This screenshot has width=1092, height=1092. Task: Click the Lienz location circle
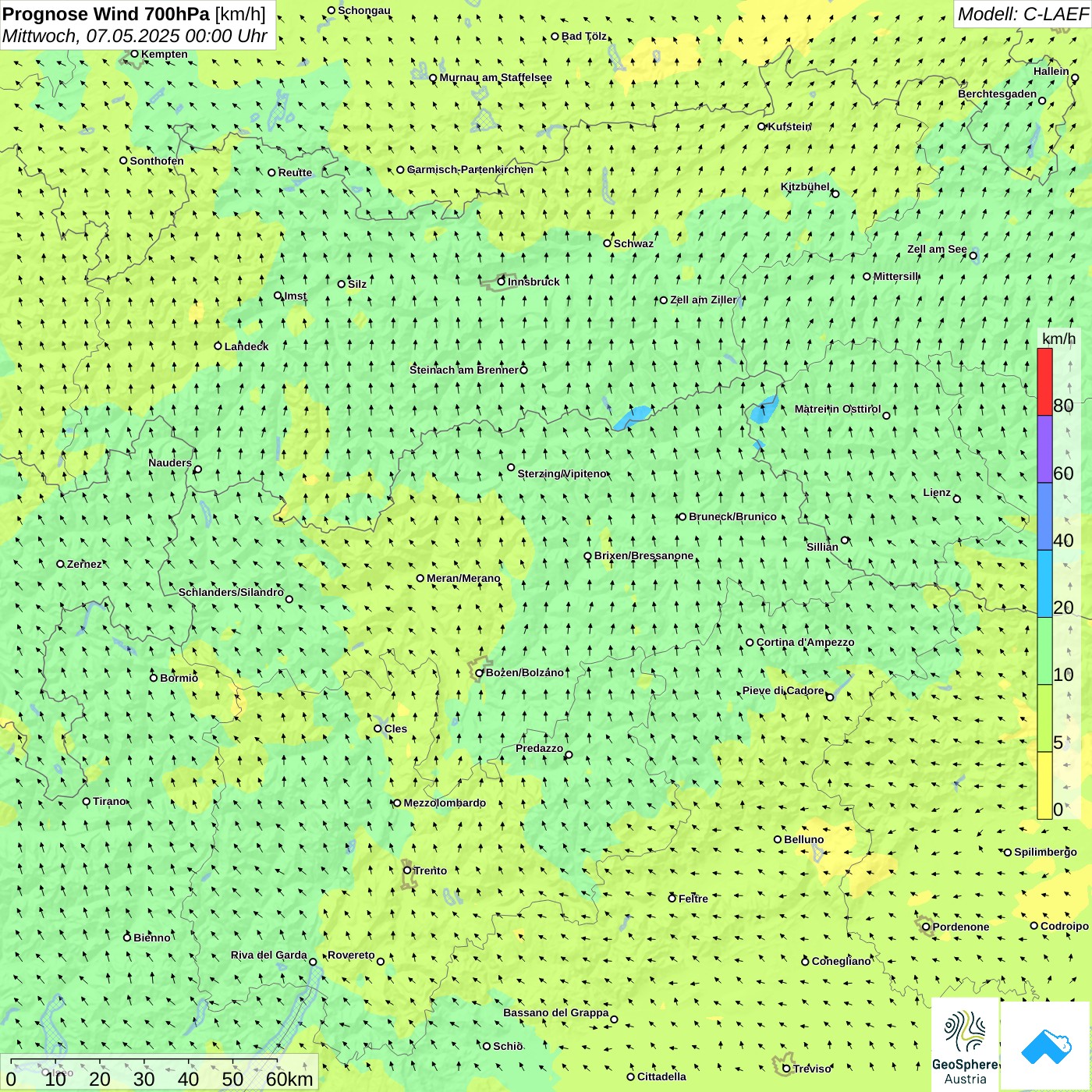click(x=957, y=498)
